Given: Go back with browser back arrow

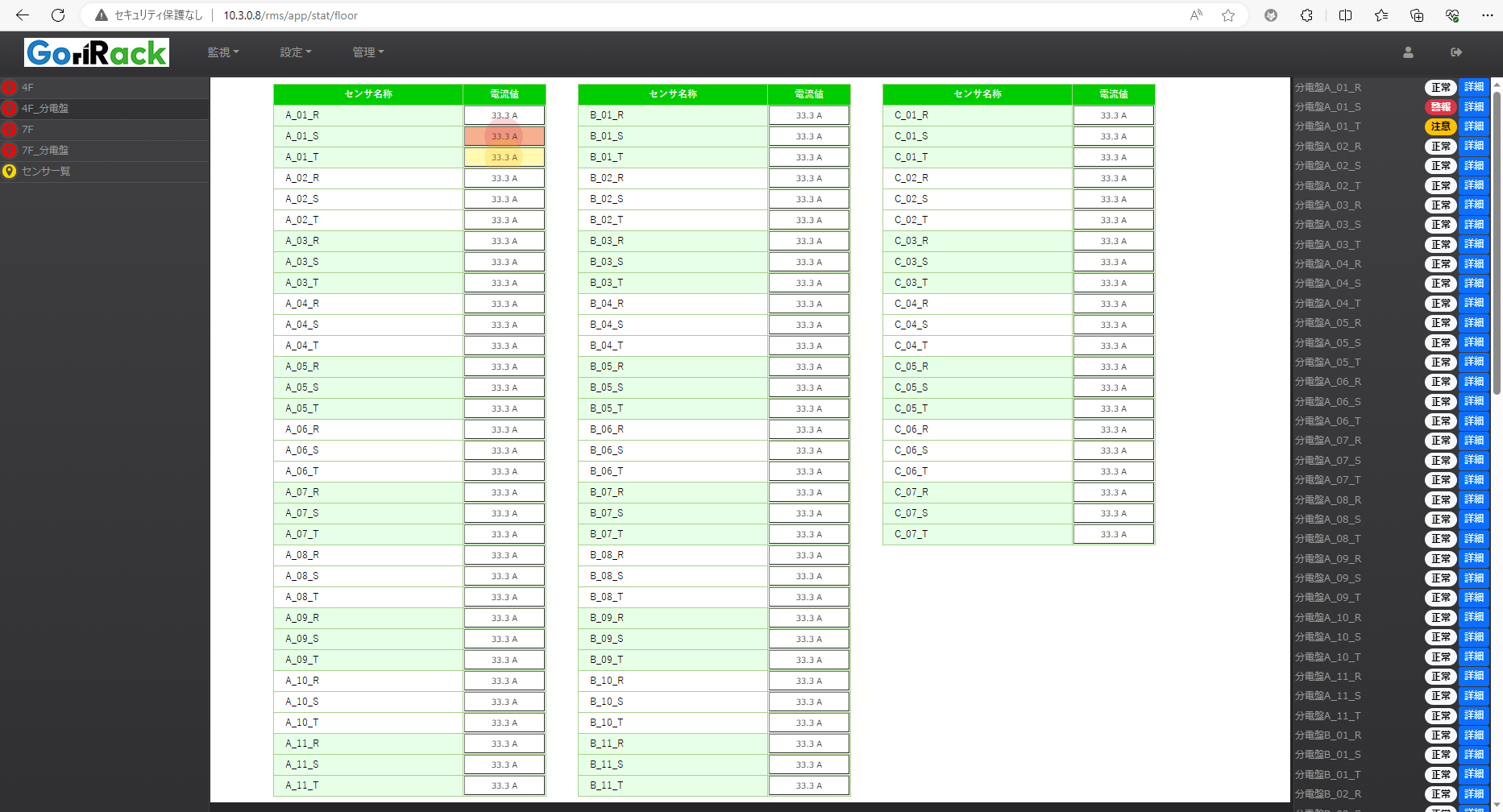Looking at the screenshot, I should pyautogui.click(x=23, y=15).
